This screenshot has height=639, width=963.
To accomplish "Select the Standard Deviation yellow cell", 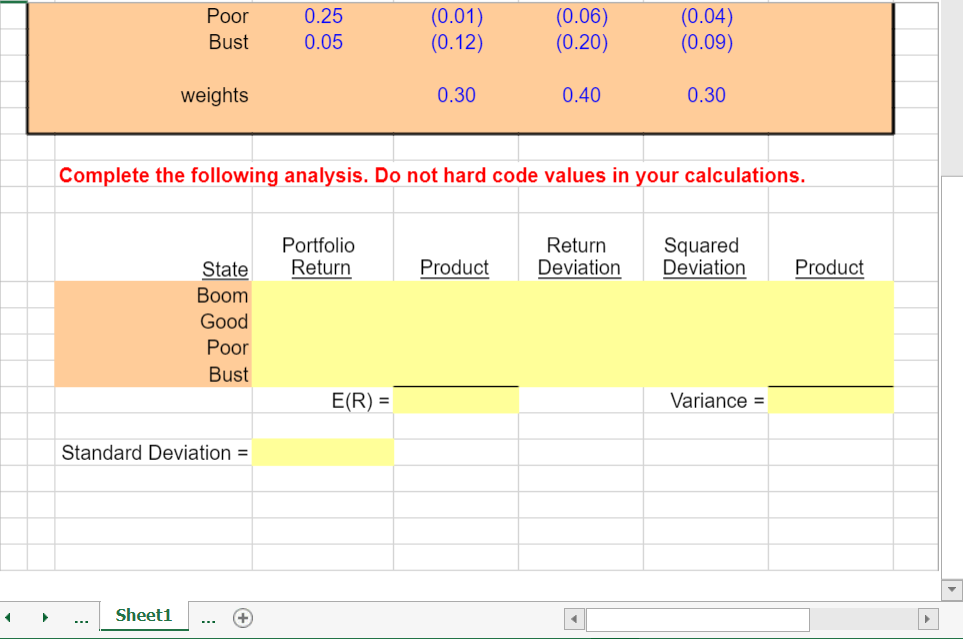I will tap(322, 452).
